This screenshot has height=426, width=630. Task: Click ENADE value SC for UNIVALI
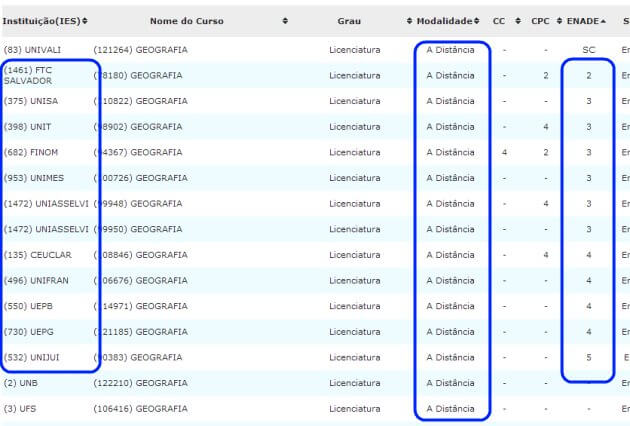point(589,50)
